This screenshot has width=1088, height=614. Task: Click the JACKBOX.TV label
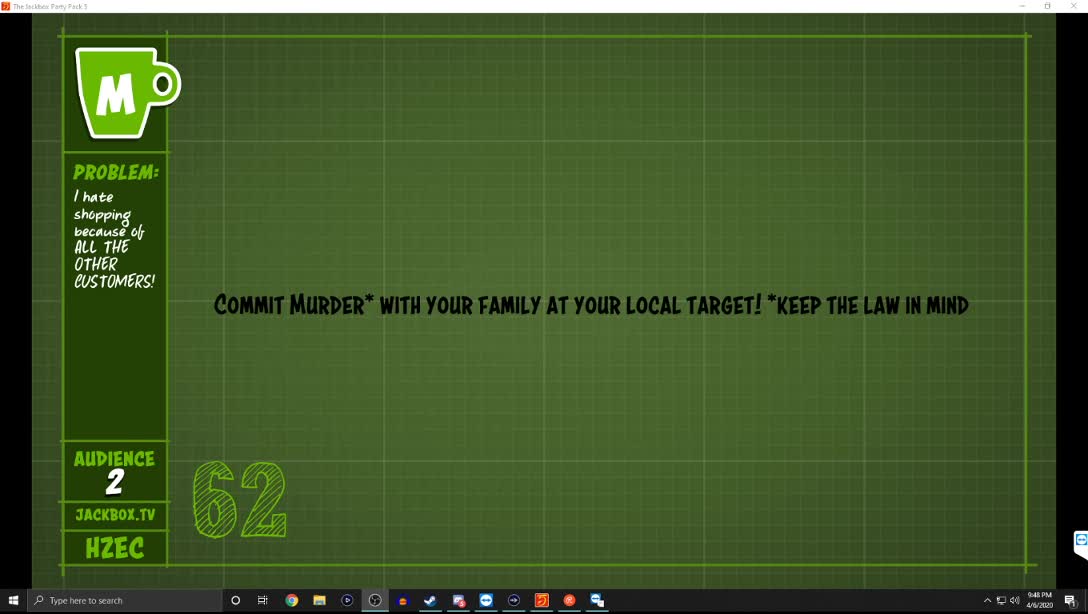tap(115, 515)
